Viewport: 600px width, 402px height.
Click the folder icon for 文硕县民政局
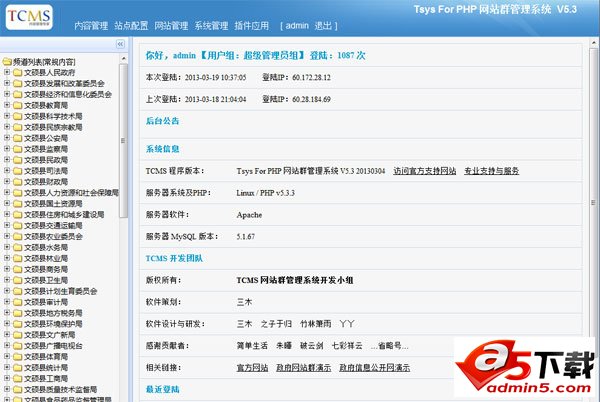[x=18, y=160]
